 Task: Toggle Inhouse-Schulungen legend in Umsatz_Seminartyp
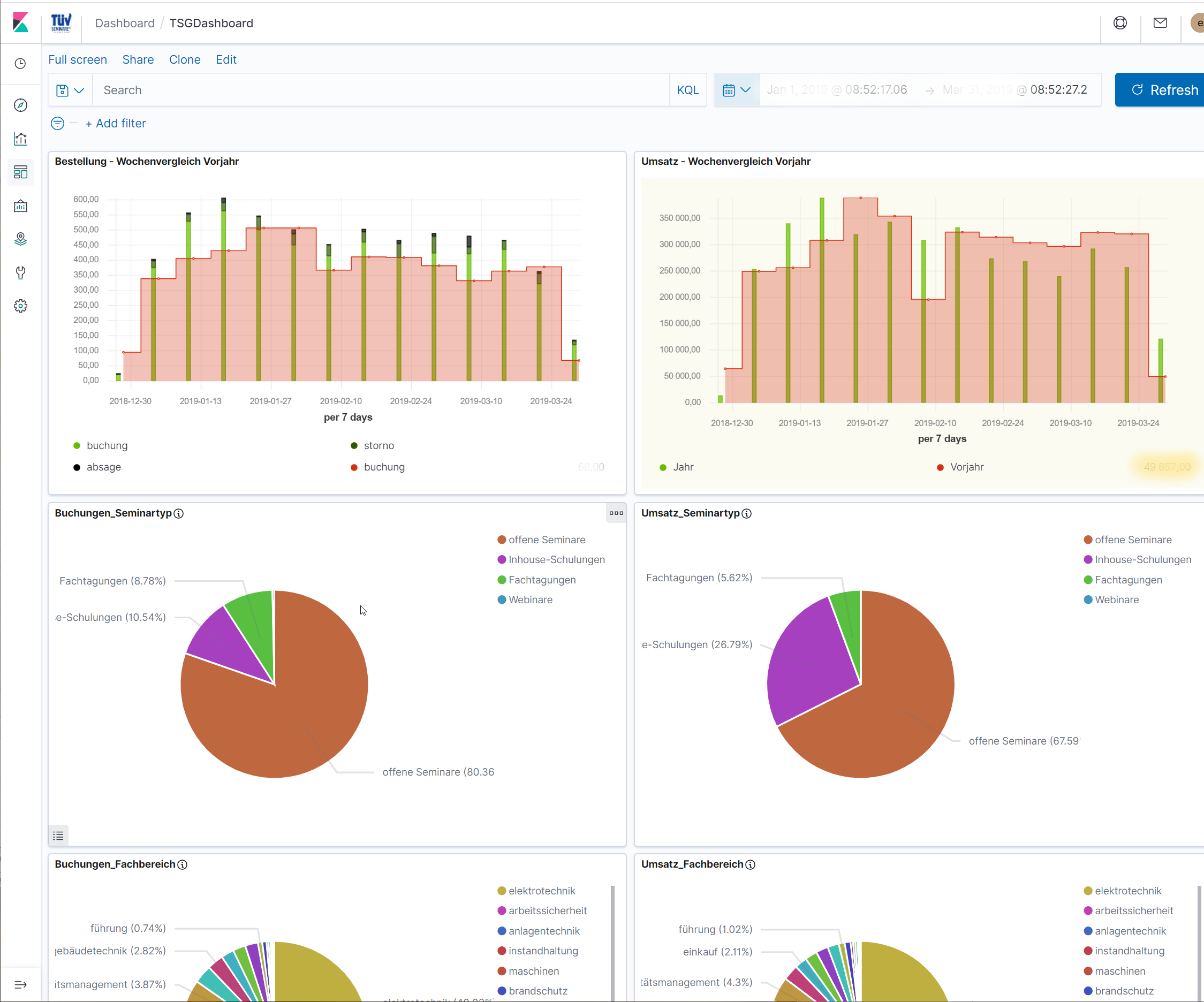point(1138,559)
